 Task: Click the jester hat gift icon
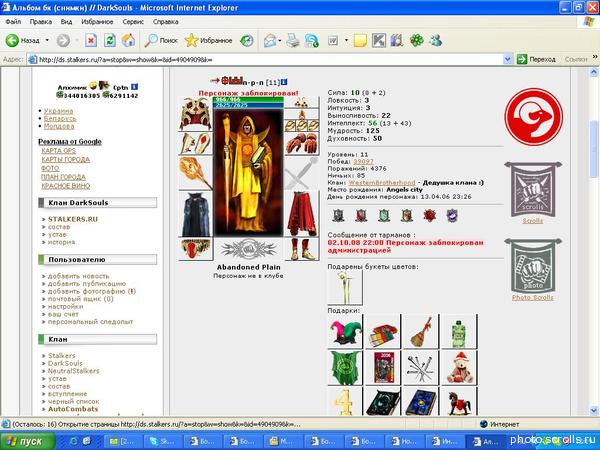click(x=345, y=332)
